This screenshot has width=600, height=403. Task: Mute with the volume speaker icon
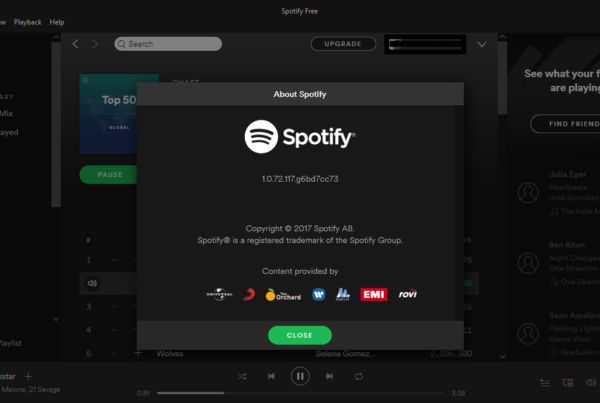pyautogui.click(x=591, y=382)
